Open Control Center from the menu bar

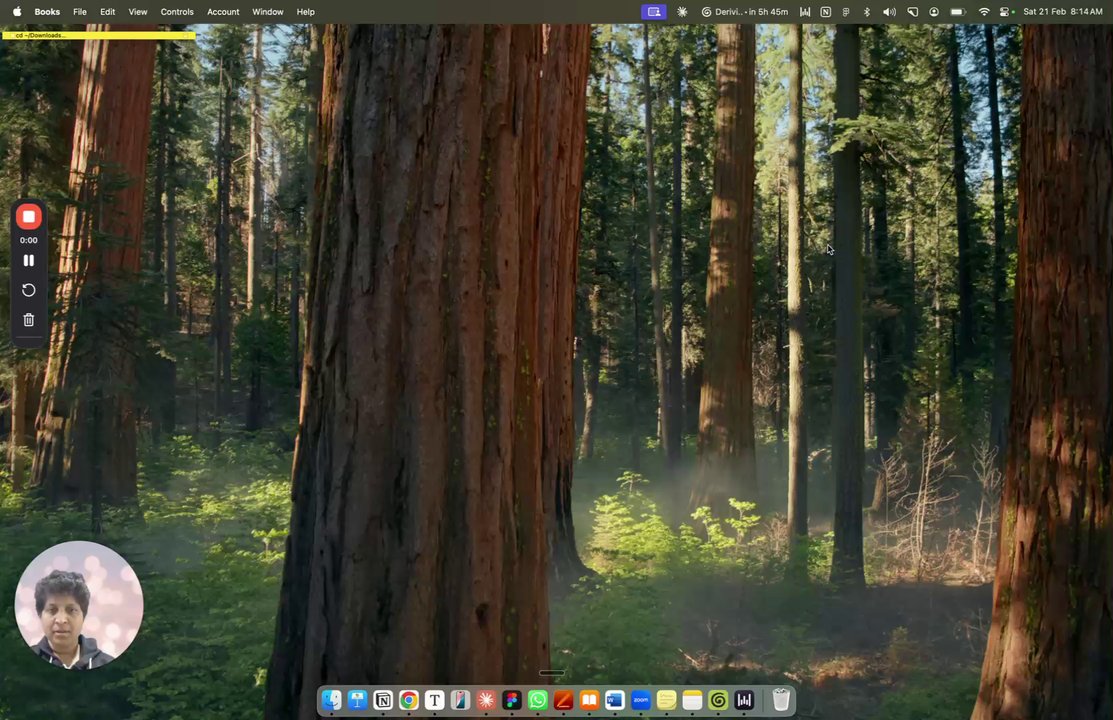[1005, 11]
